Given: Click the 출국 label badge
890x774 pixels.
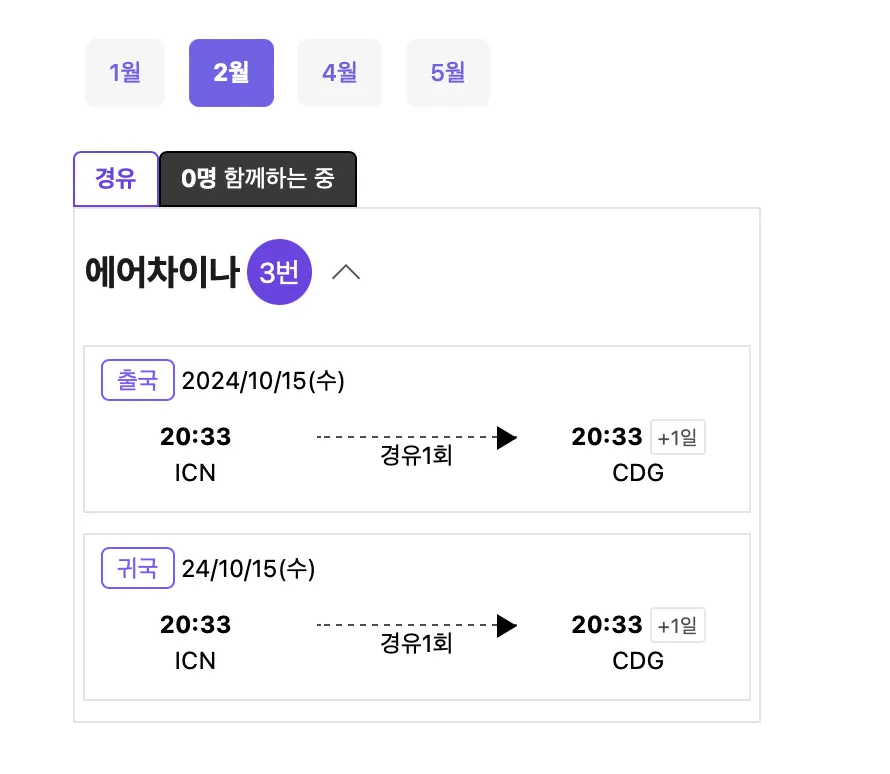Looking at the screenshot, I should pos(138,380).
